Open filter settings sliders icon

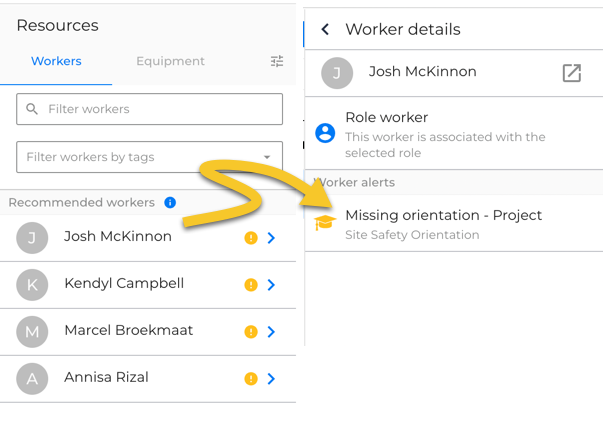point(277,61)
